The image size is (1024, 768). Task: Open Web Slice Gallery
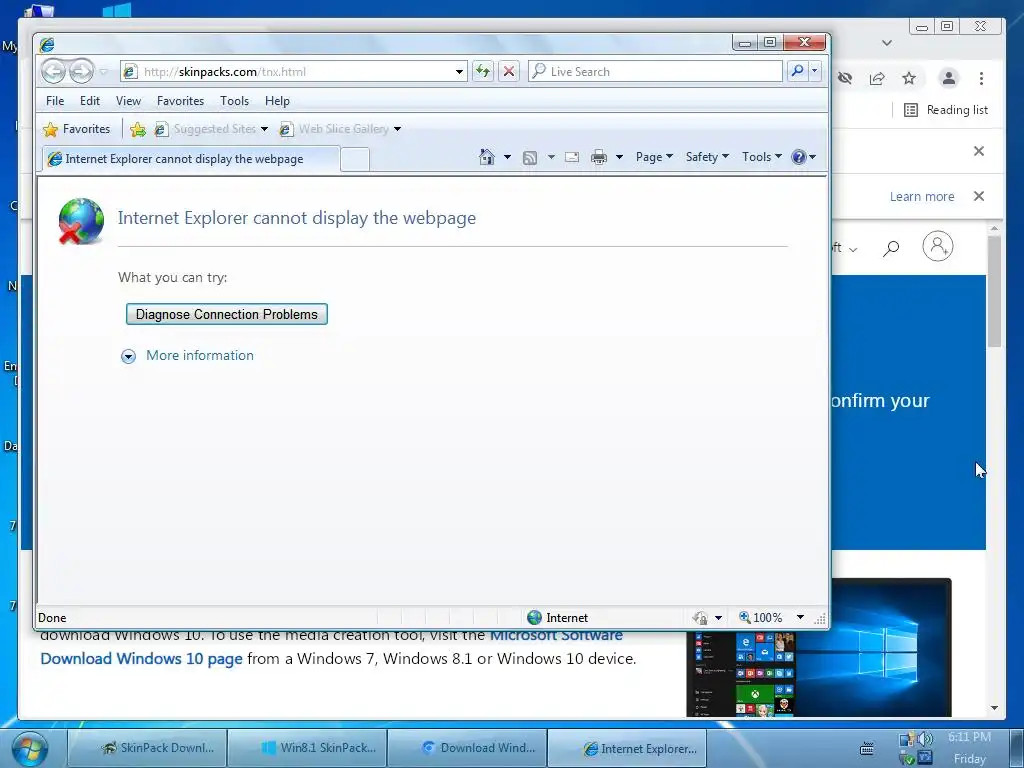[340, 129]
